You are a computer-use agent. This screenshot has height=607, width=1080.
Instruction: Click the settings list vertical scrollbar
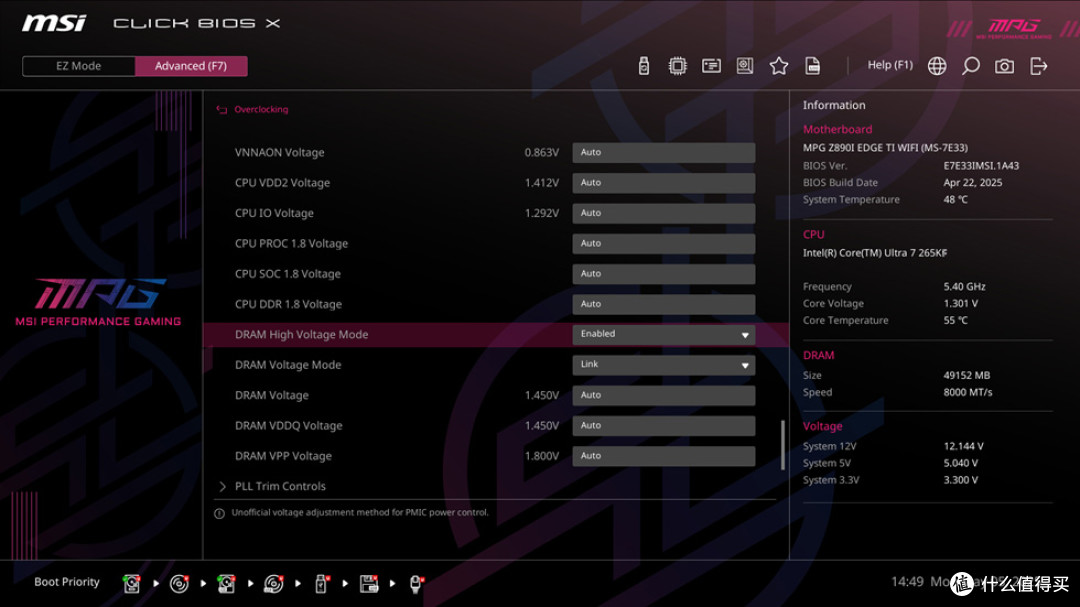[x=782, y=445]
